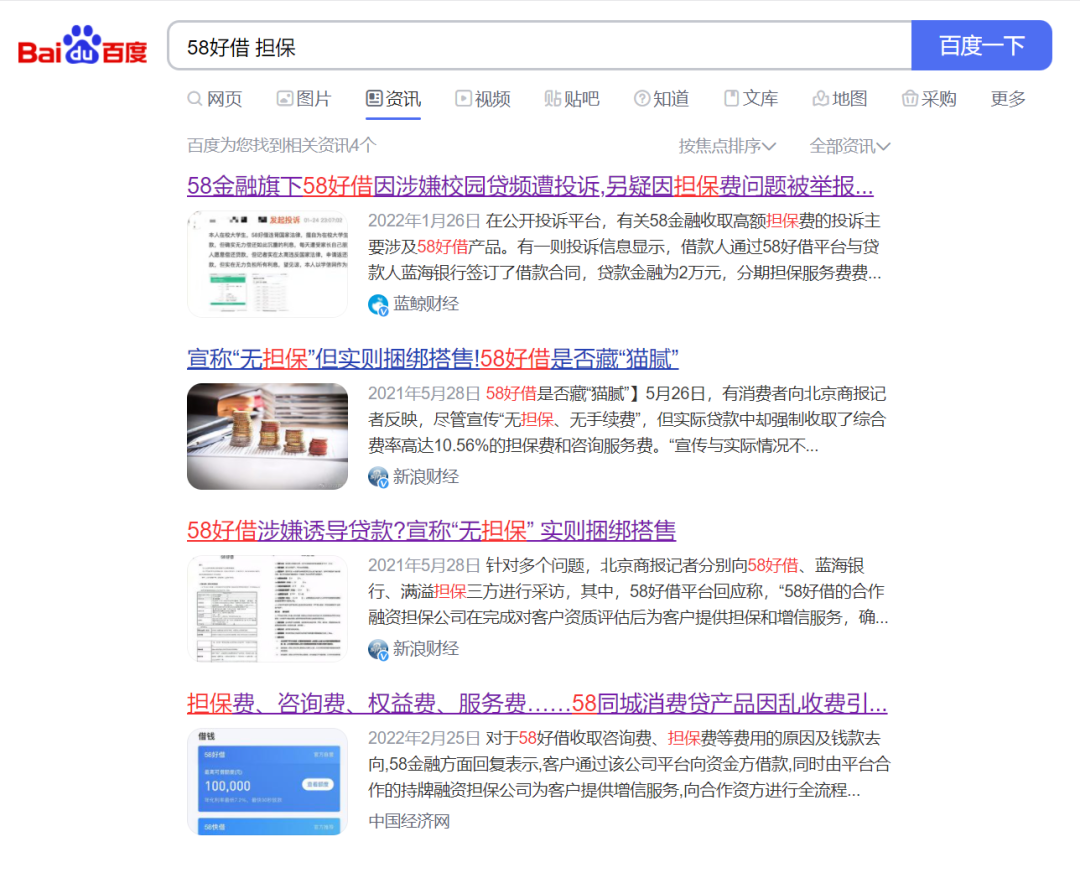Open the 100,000 loan app thumbnail
This screenshot has width=1080, height=873.
point(267,781)
